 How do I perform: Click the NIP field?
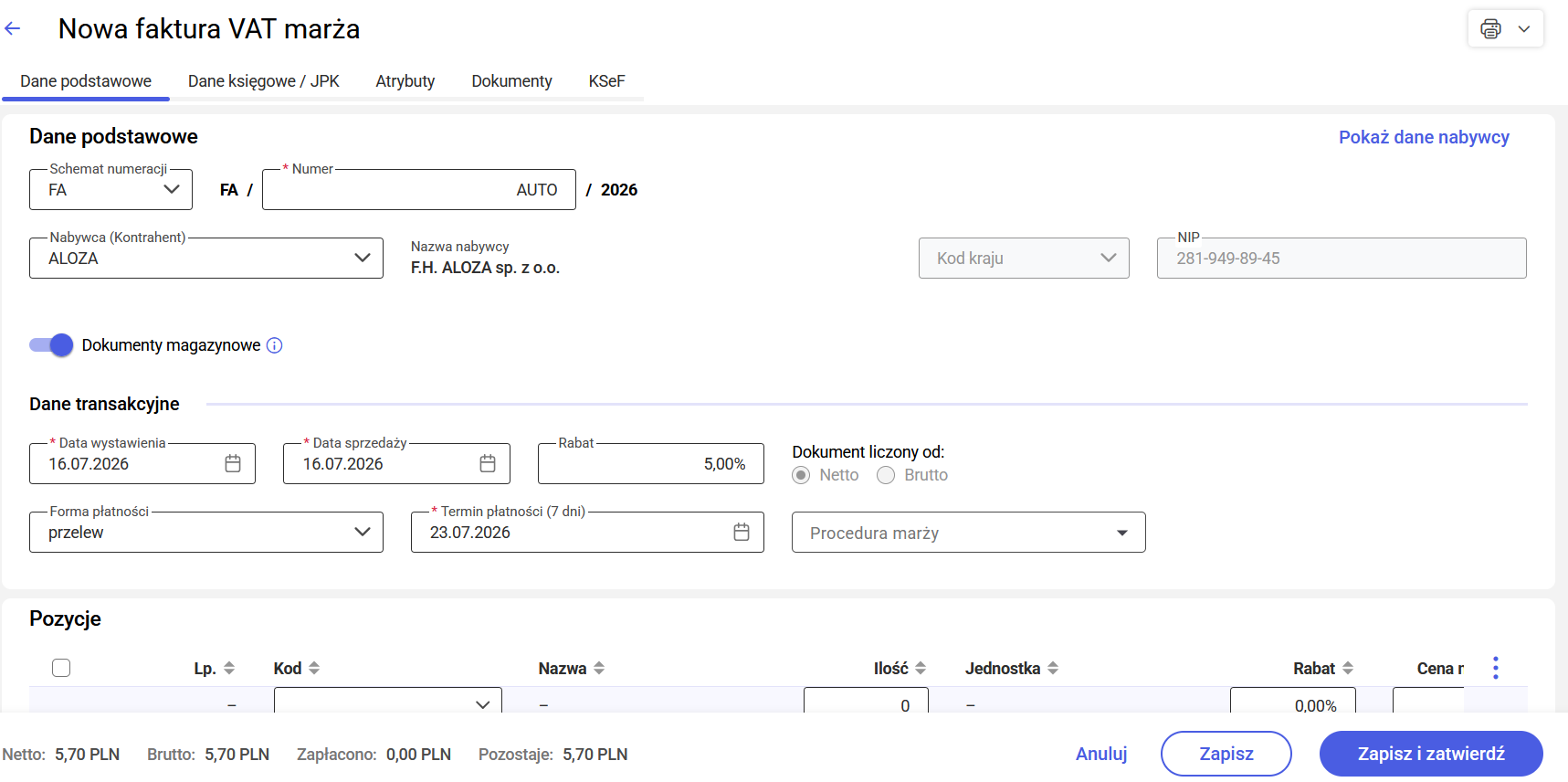tap(1342, 259)
